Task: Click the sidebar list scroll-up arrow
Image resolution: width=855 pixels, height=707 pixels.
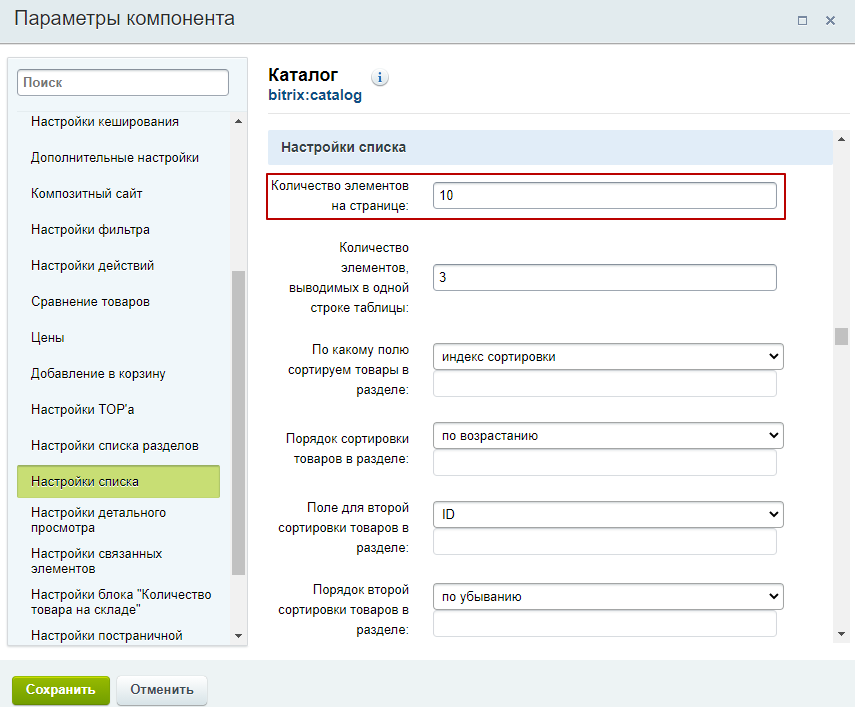Action: point(238,121)
